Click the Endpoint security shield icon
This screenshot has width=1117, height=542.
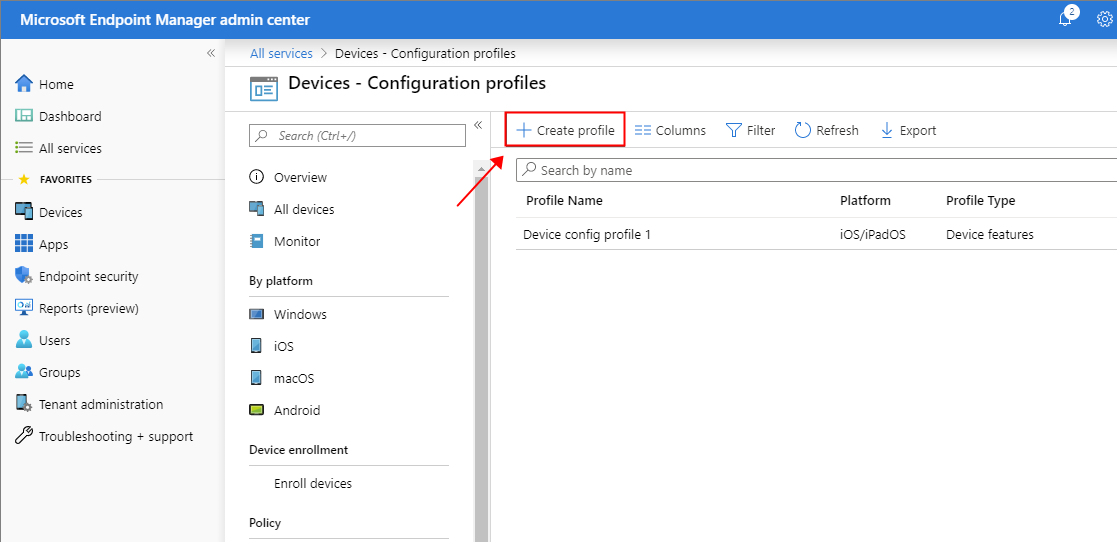(24, 276)
